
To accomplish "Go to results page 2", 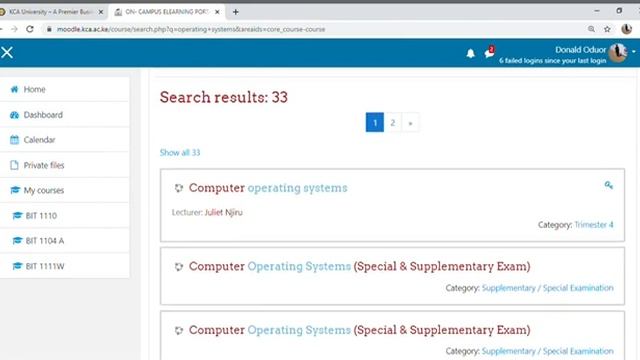I will (x=393, y=122).
